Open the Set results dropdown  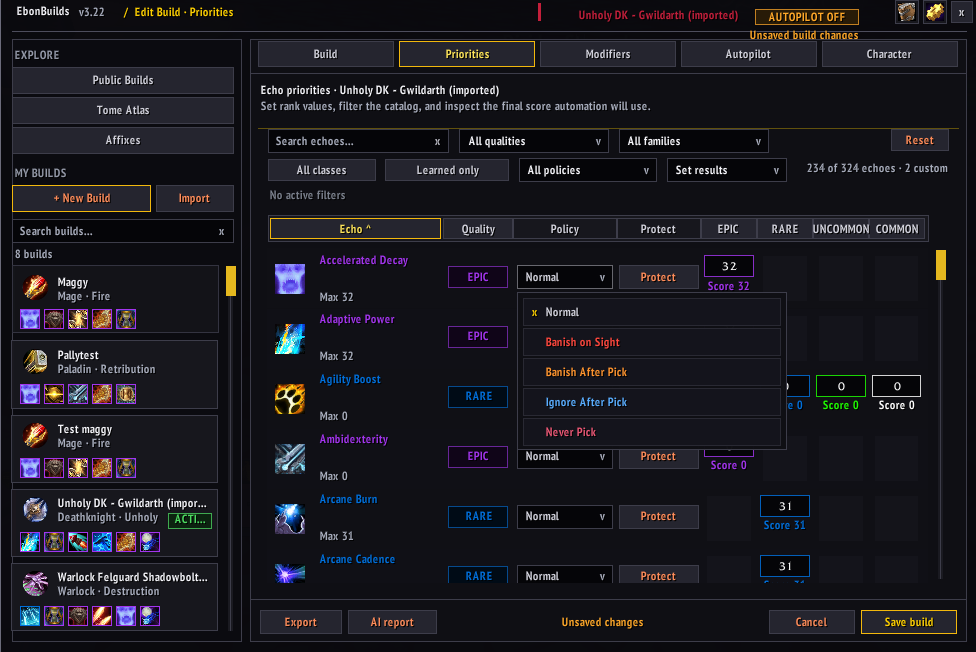pos(726,170)
